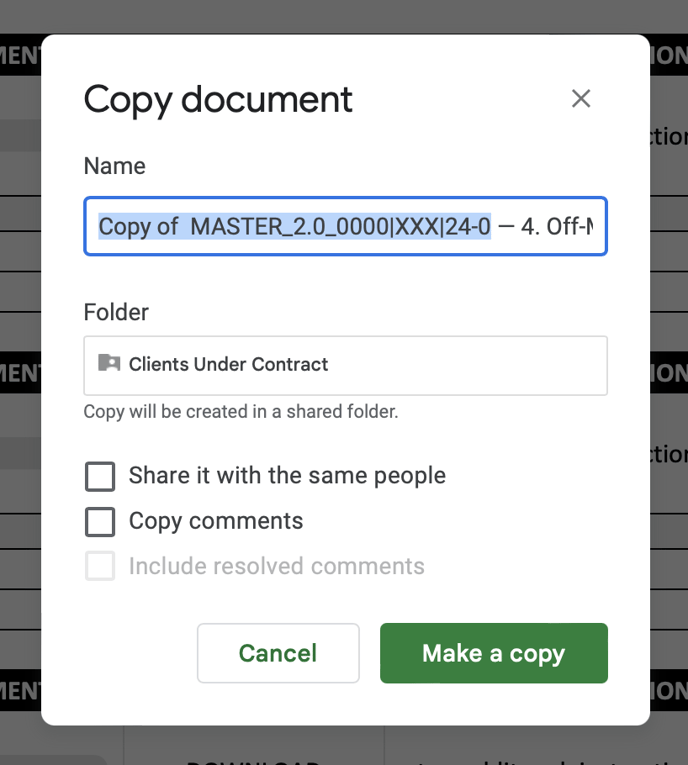Image resolution: width=688 pixels, height=765 pixels.
Task: Click 'Copy will be created in a shared folder' note
Action: 240,412
